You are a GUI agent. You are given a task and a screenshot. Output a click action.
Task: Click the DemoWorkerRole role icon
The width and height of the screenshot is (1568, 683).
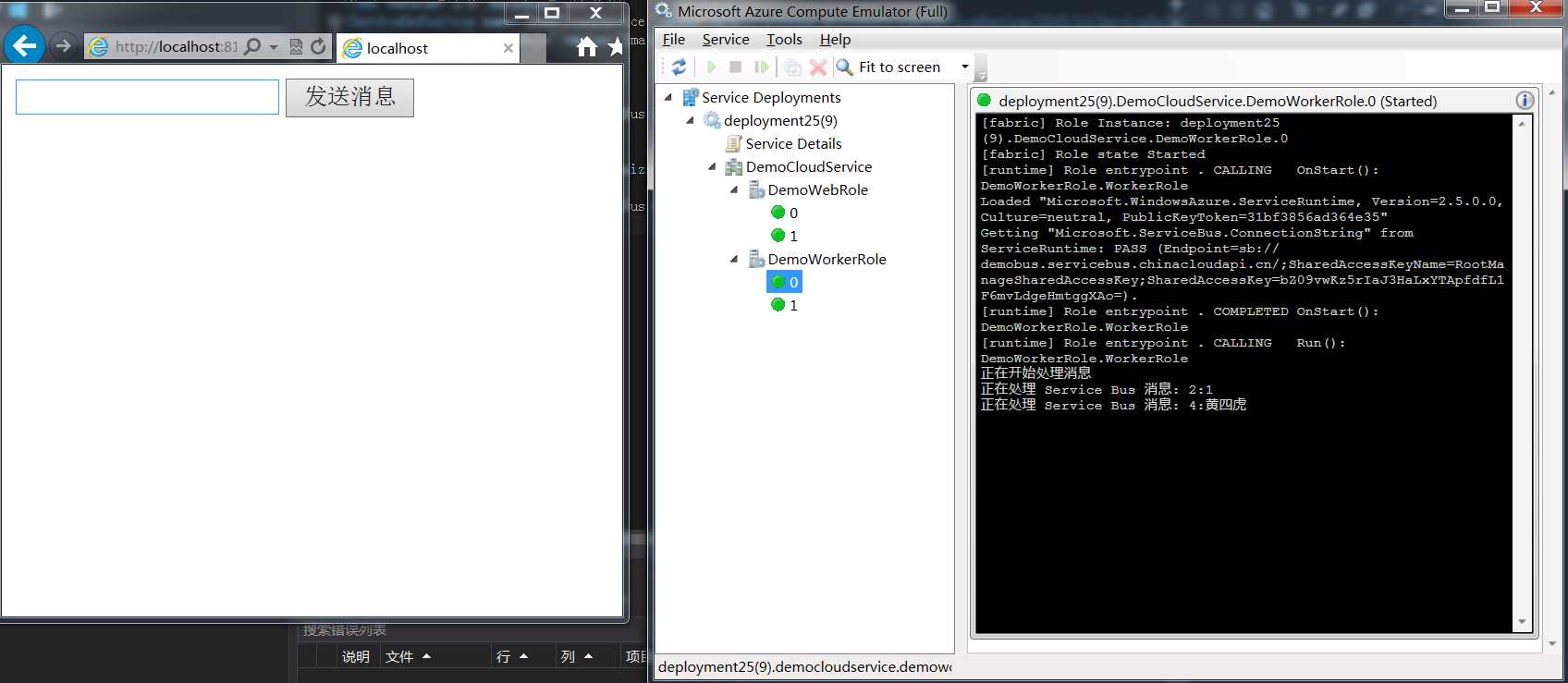pos(756,259)
